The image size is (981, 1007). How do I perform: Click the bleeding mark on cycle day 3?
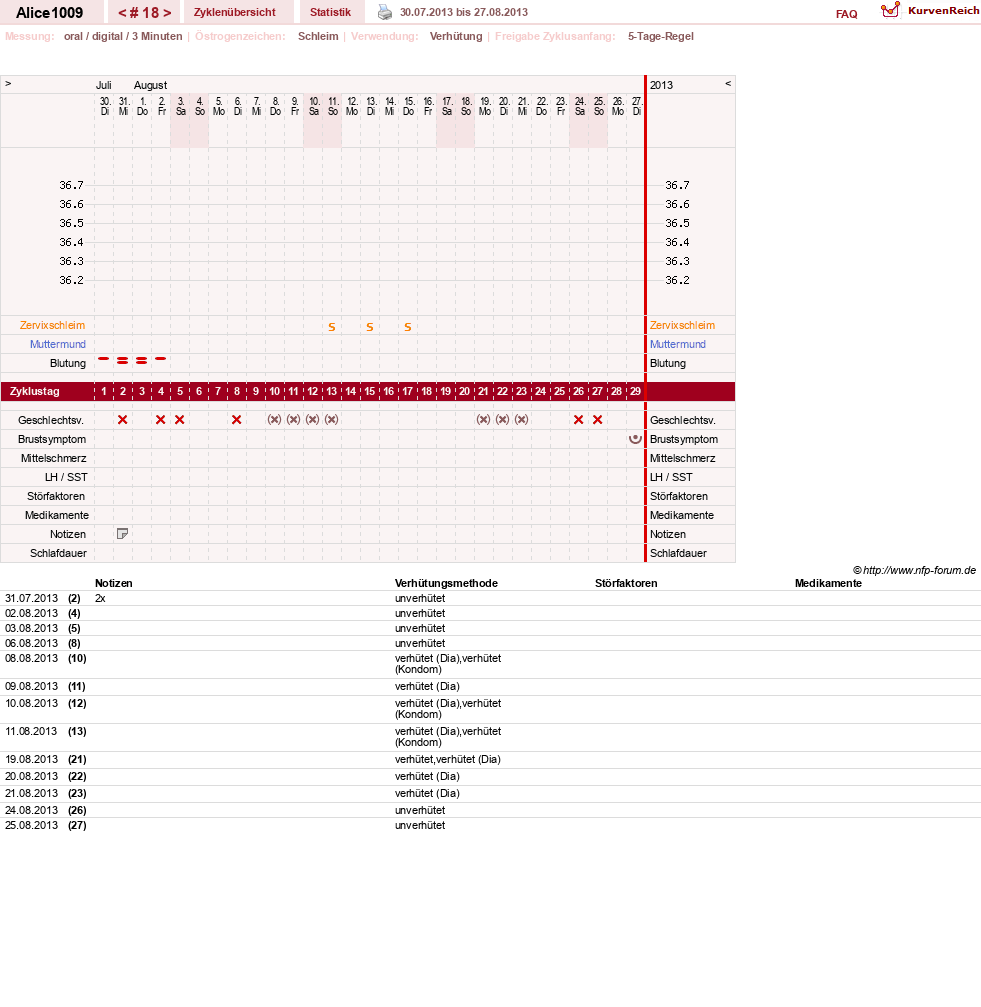(141, 361)
